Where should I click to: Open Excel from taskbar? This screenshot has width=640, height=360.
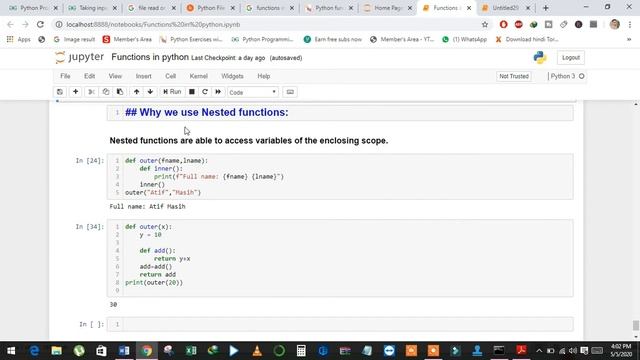(191, 351)
